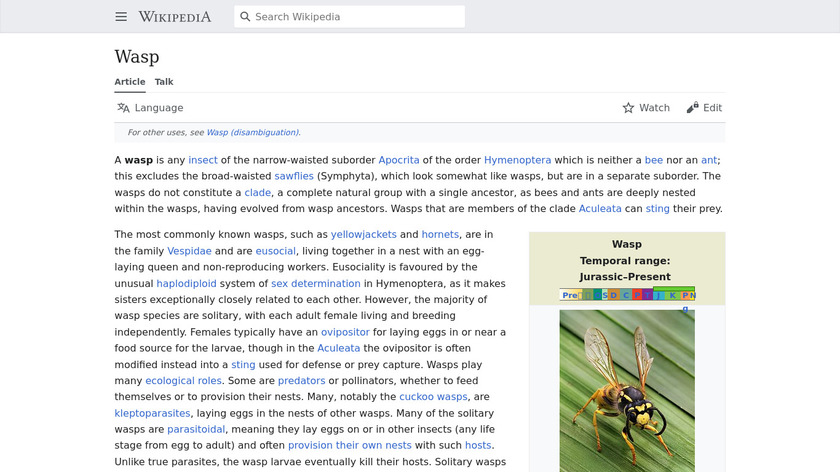
Task: Click the yellow N timeline segment
Action: (692, 295)
